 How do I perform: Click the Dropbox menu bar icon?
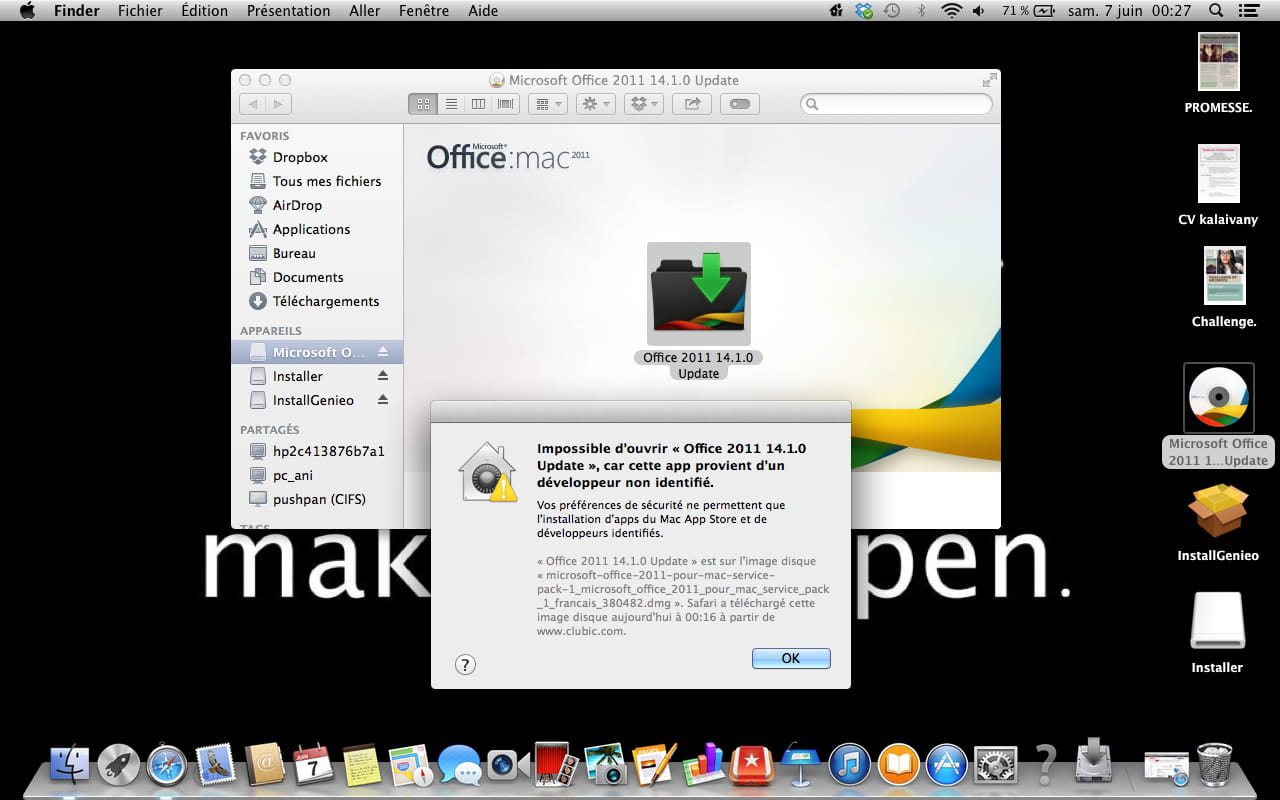coord(864,11)
